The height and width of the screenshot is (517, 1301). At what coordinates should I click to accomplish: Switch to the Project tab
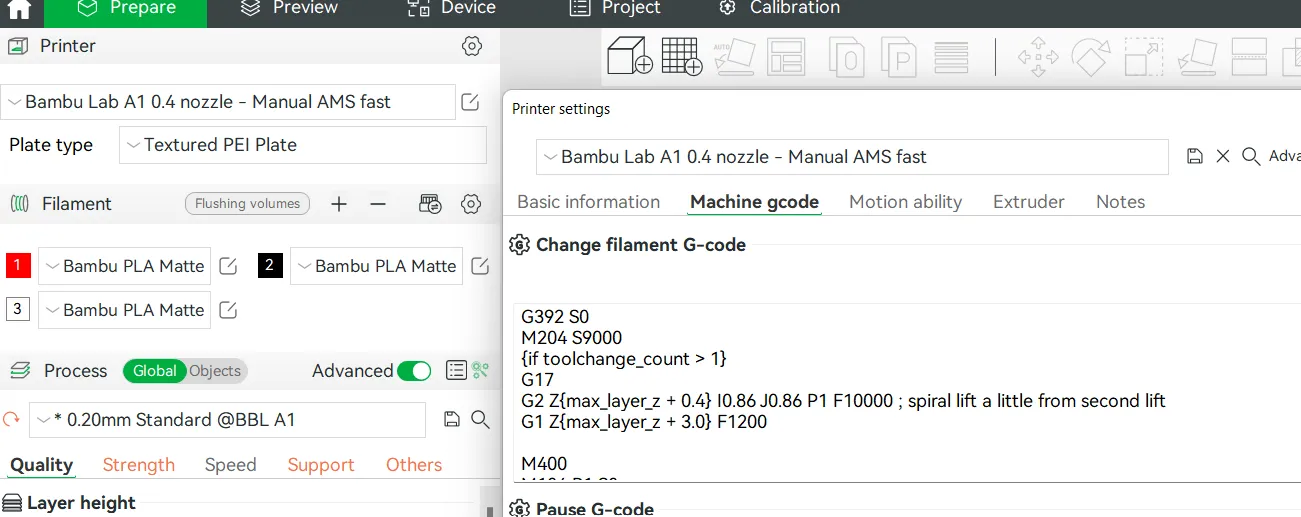click(615, 8)
